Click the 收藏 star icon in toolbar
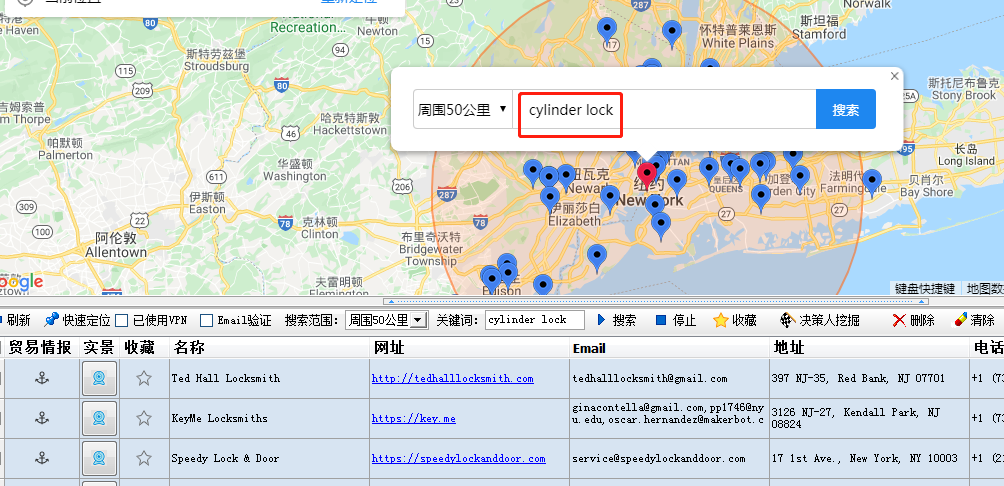Viewport: 1004px width, 486px height. 721,320
